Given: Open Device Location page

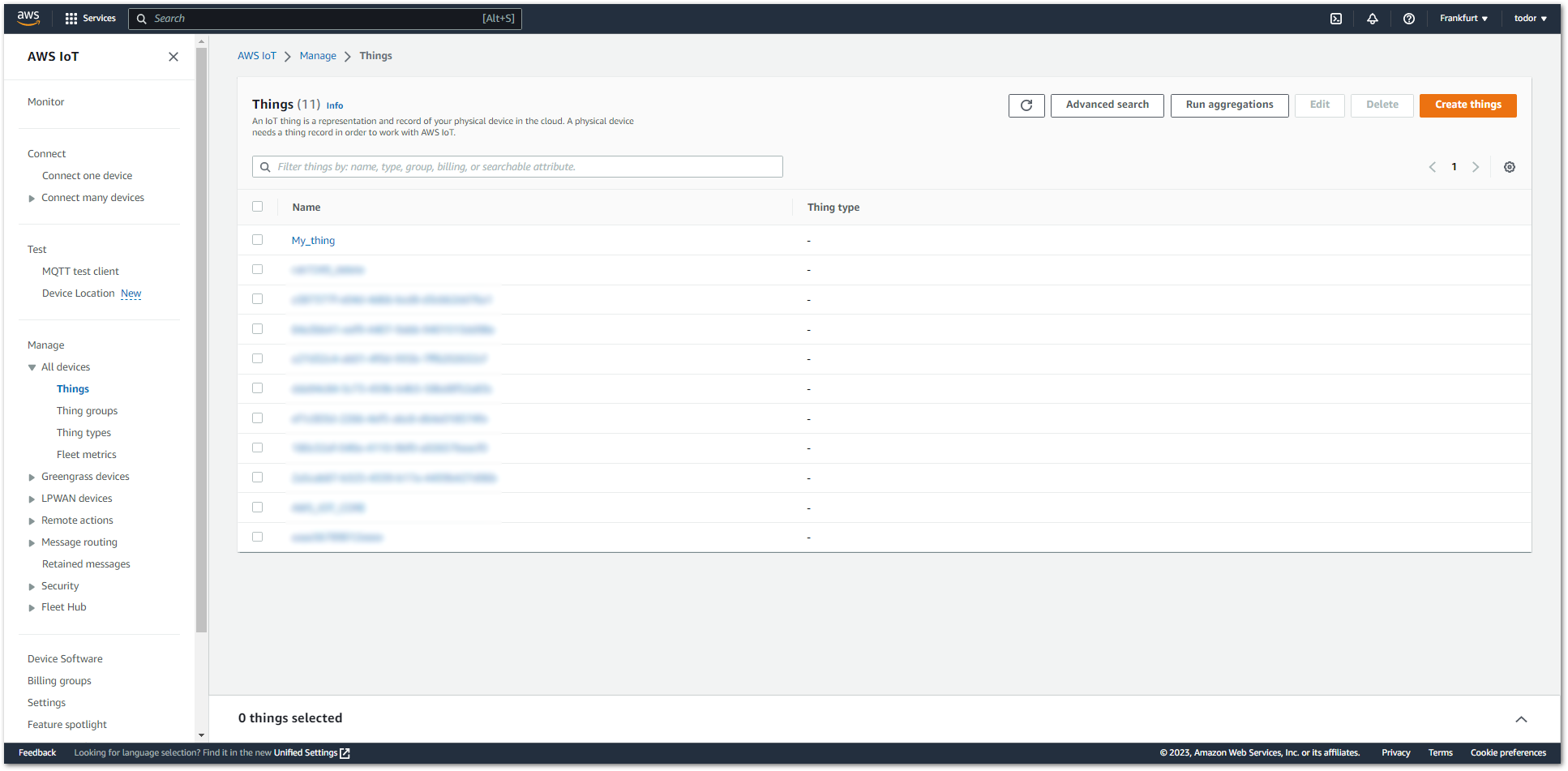Looking at the screenshot, I should [78, 293].
